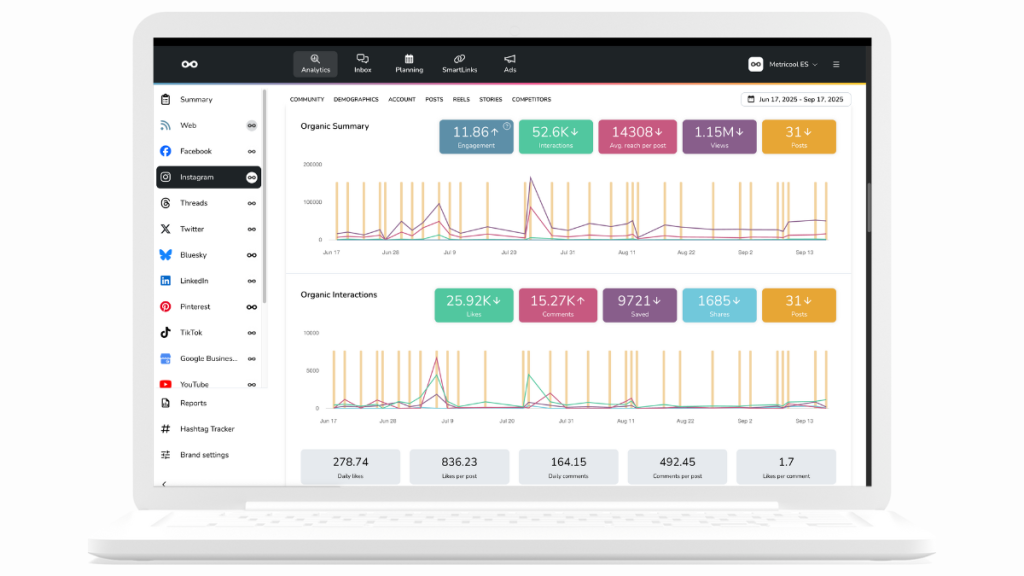Open Reports from the sidebar
1024x576 pixels.
tap(193, 403)
